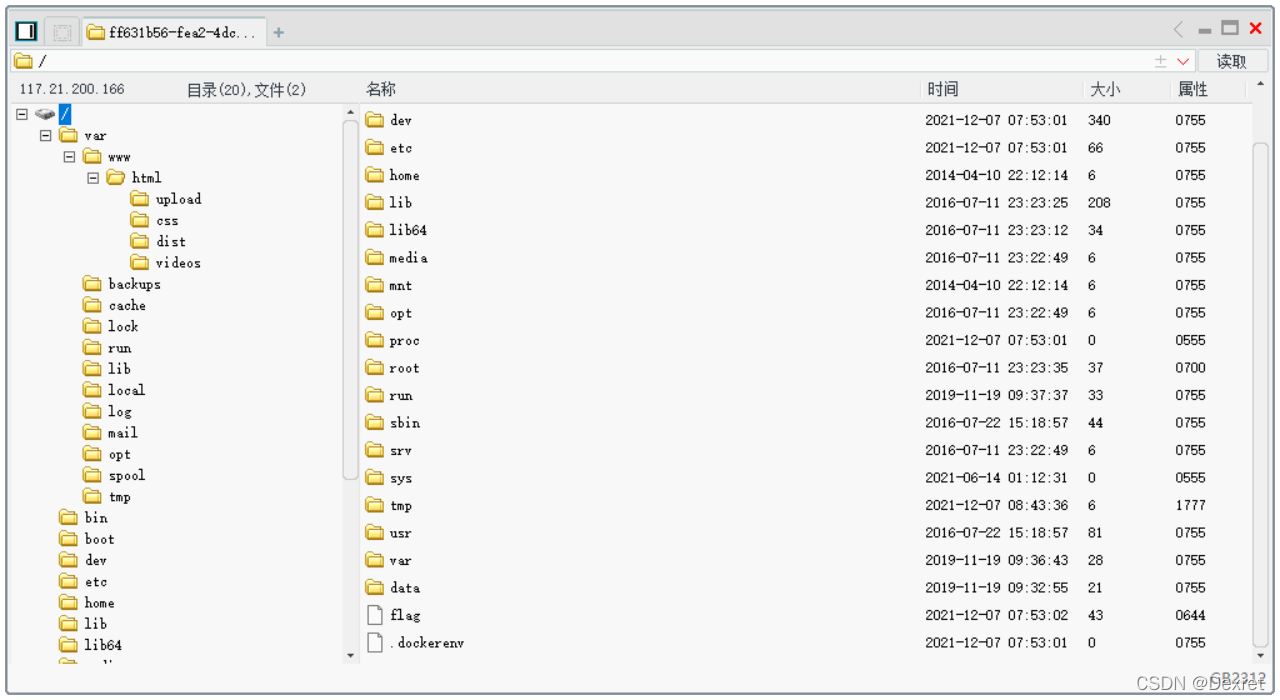Select the spool folder in the tree
Screen dimensions: 1280x700
114,475
